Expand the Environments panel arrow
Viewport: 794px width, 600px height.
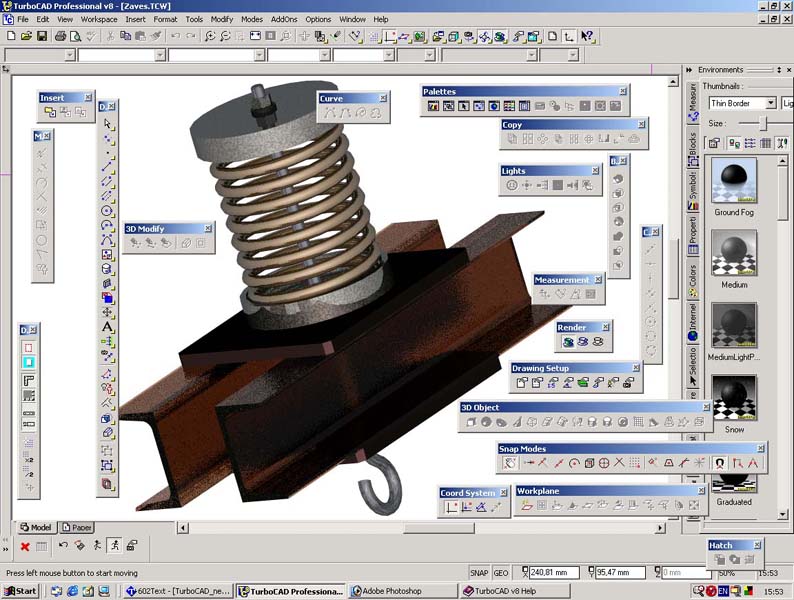[x=689, y=70]
